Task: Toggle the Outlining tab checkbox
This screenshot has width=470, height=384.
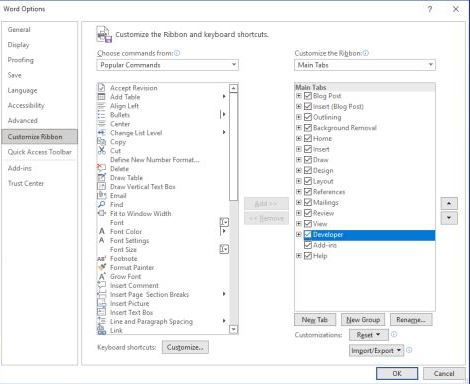Action: pyautogui.click(x=308, y=117)
